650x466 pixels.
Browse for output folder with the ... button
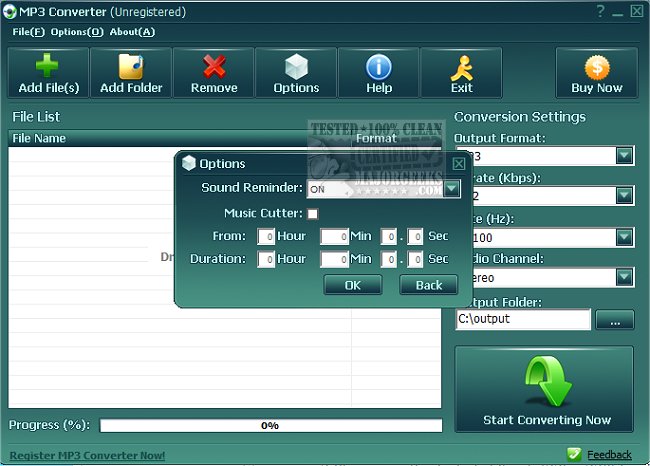point(615,320)
